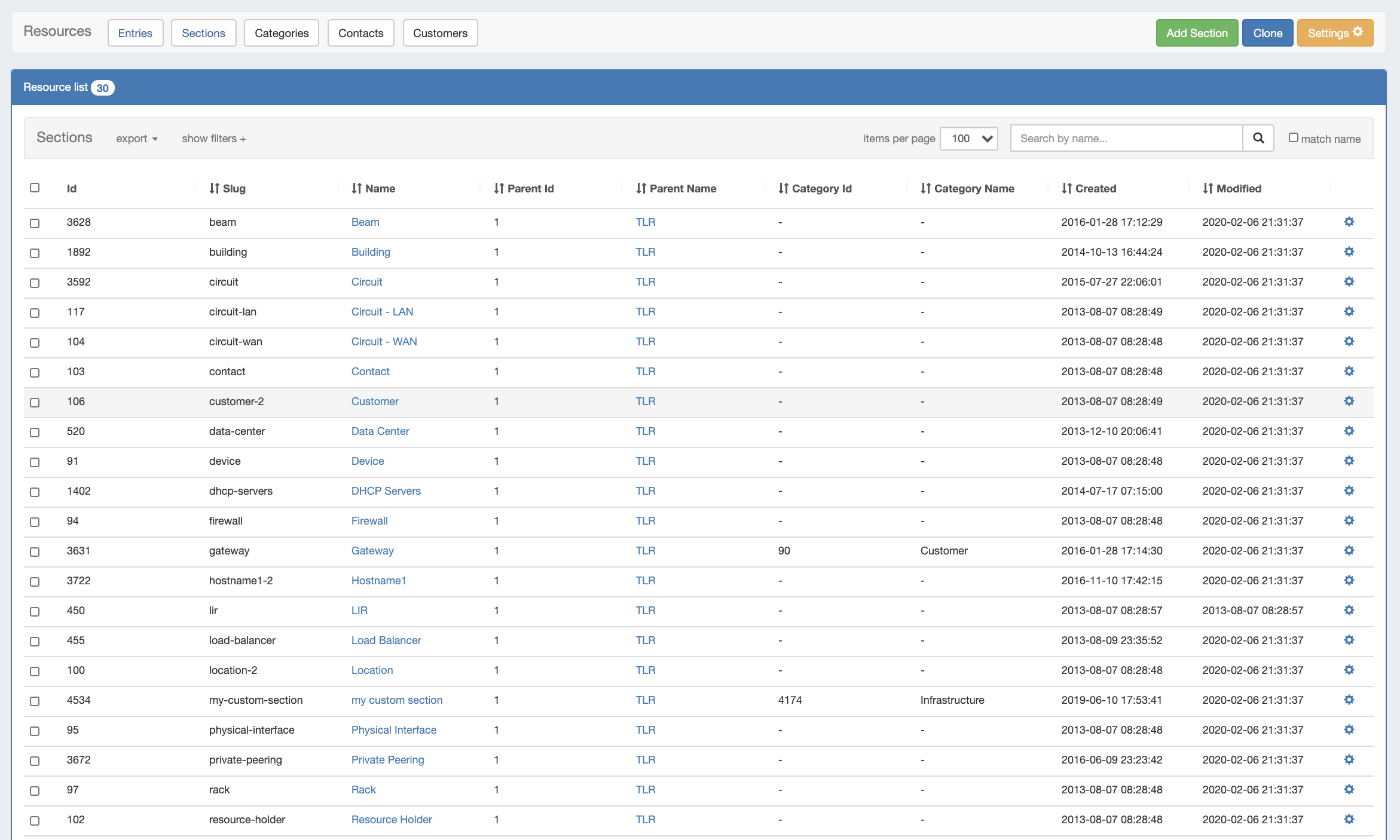The height and width of the screenshot is (840, 1400).
Task: Click the green Add Section button
Action: point(1196,33)
